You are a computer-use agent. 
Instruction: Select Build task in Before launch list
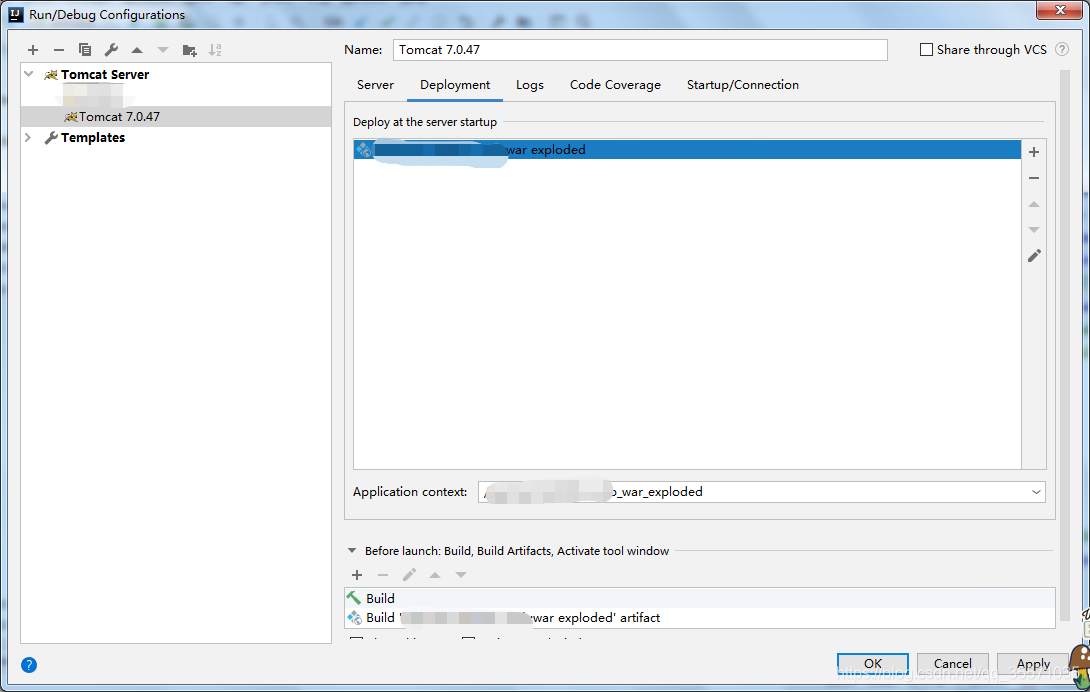[x=700, y=598]
